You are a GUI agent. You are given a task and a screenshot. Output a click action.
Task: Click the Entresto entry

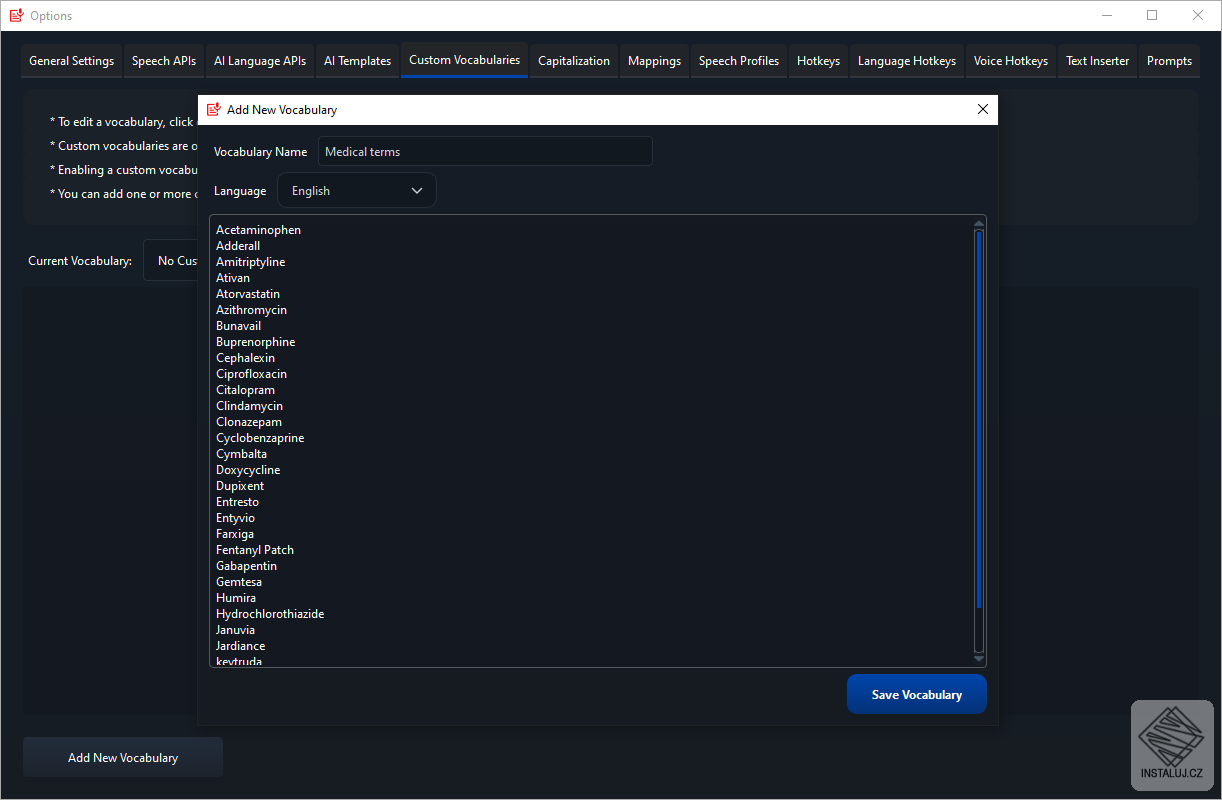(237, 502)
